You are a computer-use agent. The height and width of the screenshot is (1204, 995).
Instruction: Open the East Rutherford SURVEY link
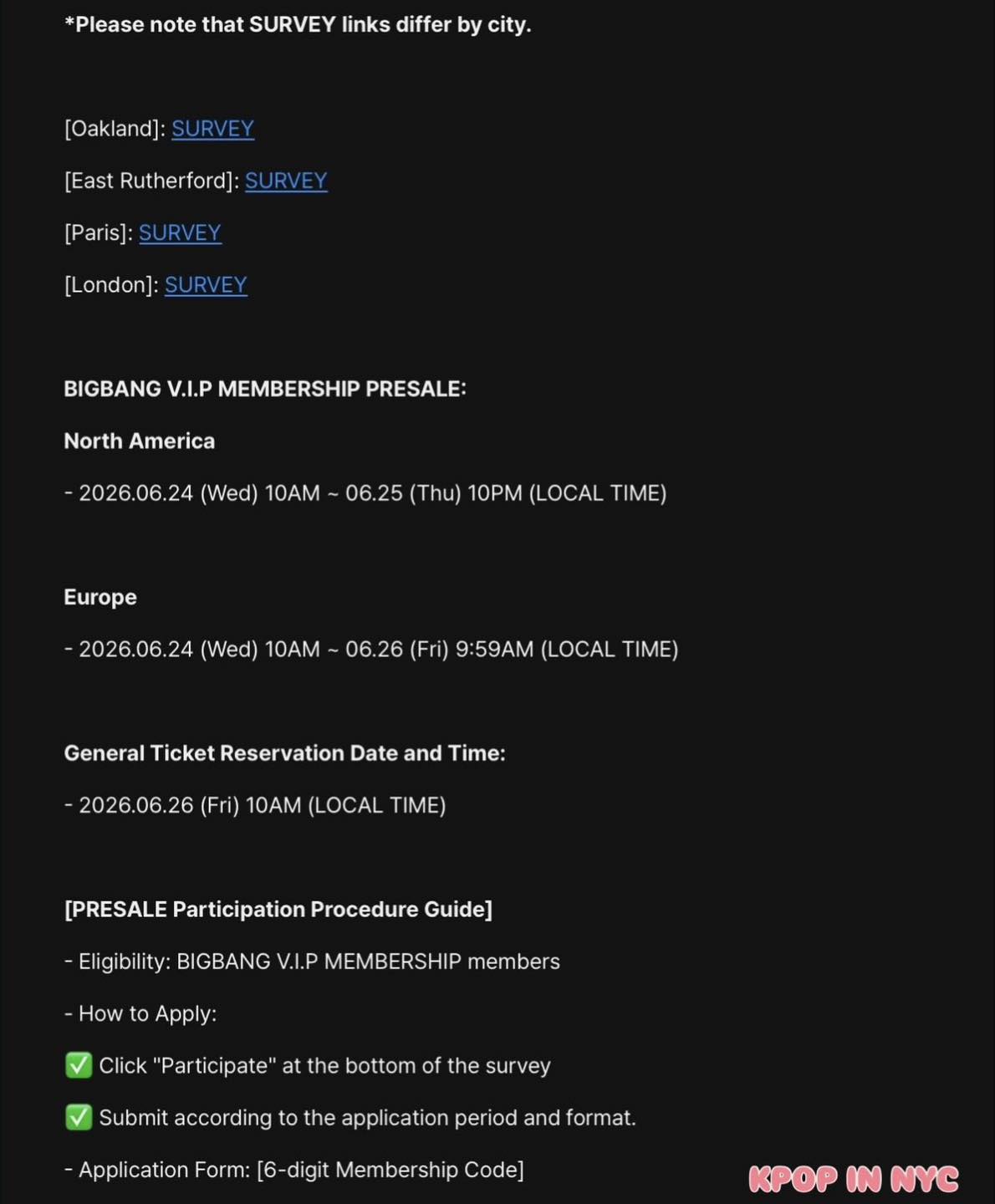[x=286, y=181]
